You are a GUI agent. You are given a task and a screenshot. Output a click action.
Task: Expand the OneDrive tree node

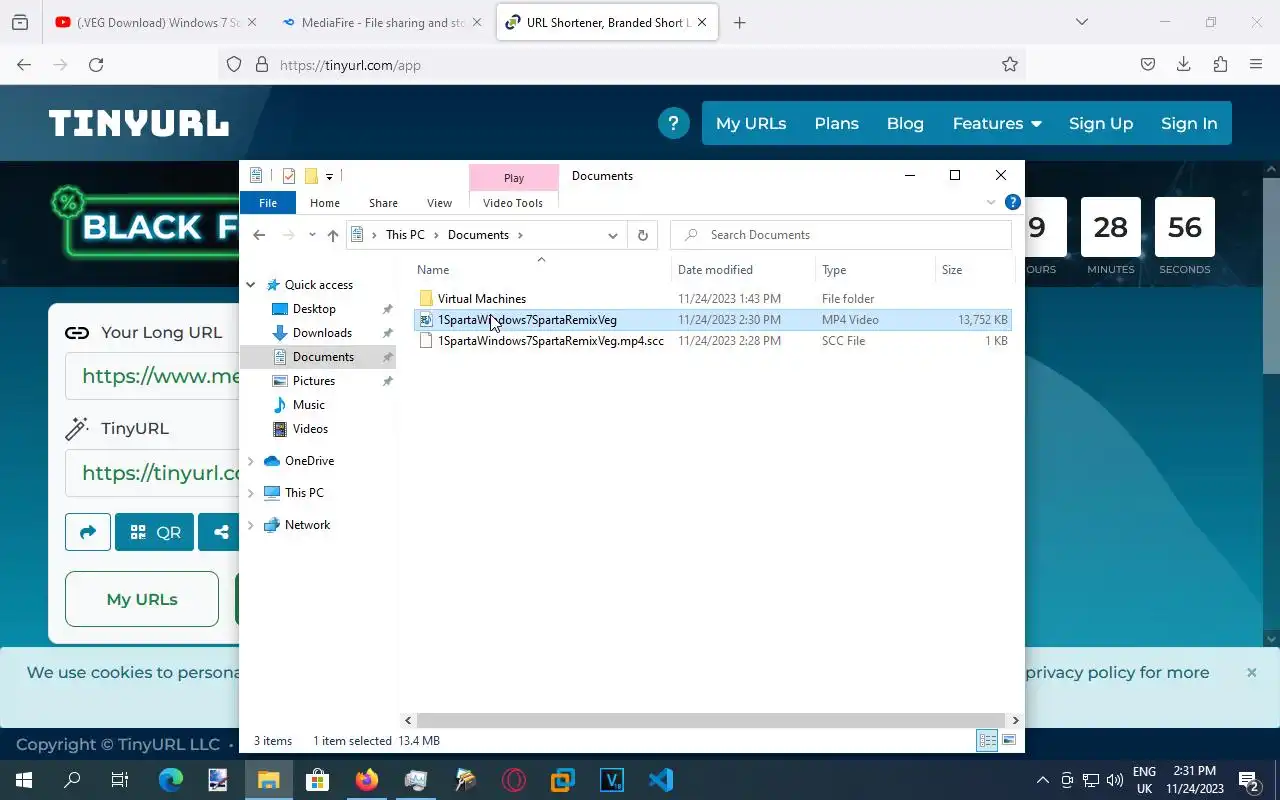tap(251, 461)
